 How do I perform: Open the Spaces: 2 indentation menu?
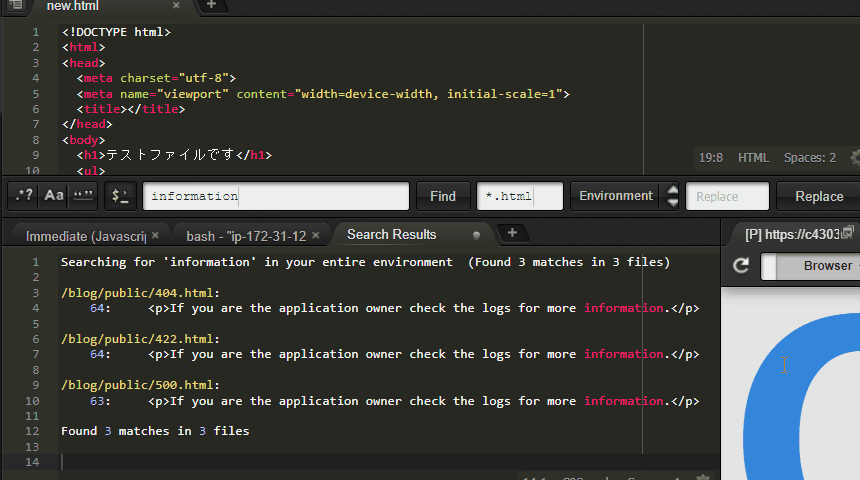pyautogui.click(x=810, y=158)
